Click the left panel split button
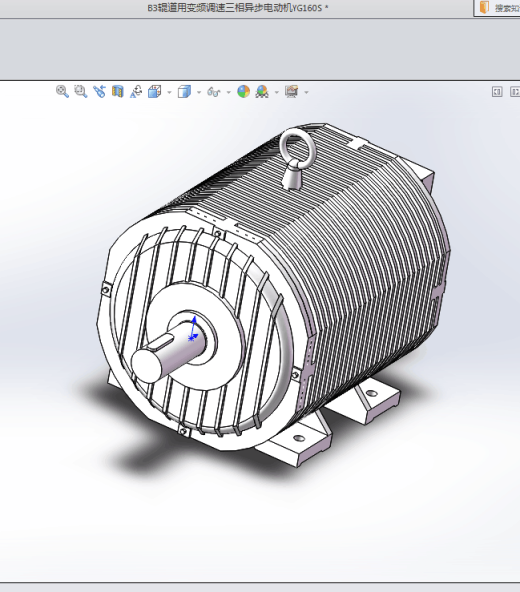The width and height of the screenshot is (520, 592). tap(497, 91)
